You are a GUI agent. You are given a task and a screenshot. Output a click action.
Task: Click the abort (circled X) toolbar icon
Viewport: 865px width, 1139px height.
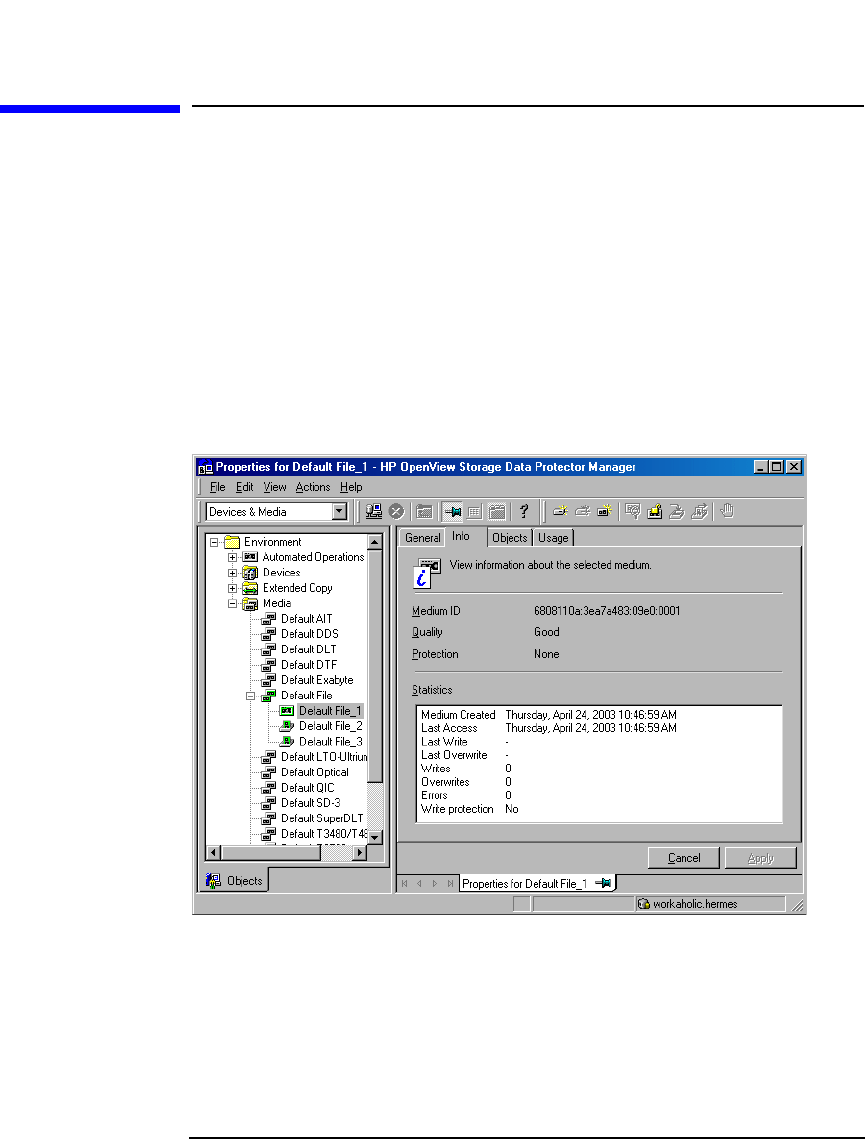click(x=396, y=511)
